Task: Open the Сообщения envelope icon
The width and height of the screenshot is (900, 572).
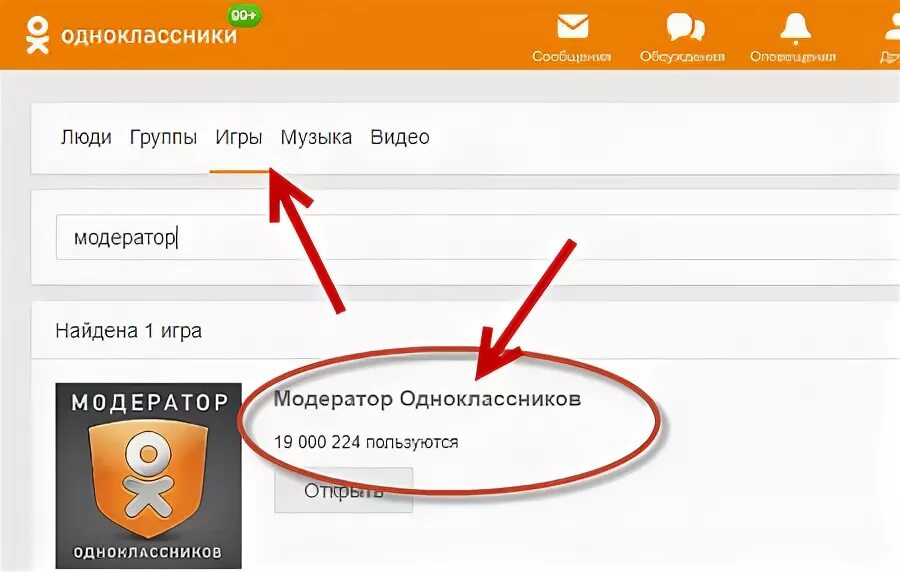Action: click(x=572, y=26)
